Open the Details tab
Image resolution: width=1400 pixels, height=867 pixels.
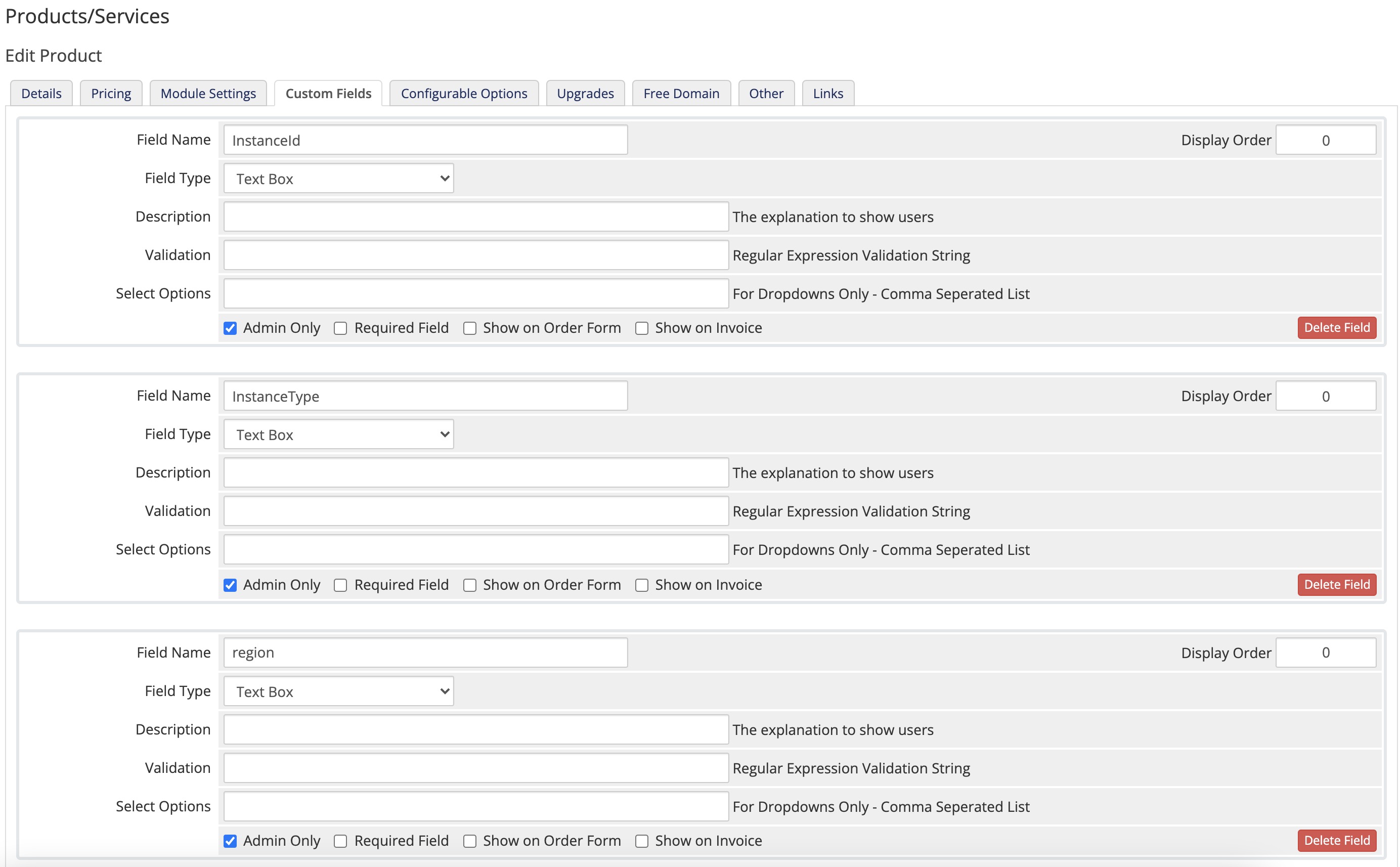(41, 93)
